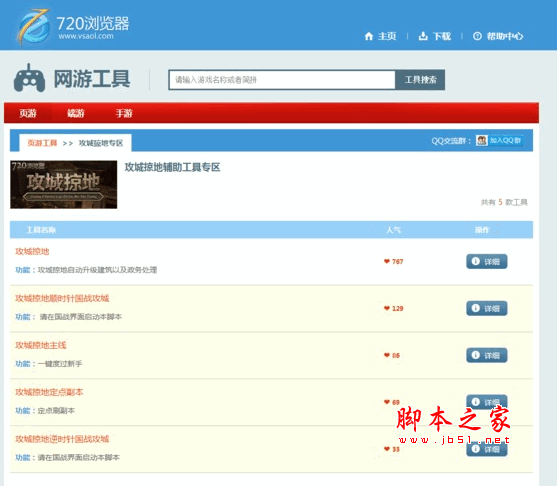
Task: Open the 攻城掠地 game banner thumbnail
Action: pyautogui.click(x=64, y=184)
